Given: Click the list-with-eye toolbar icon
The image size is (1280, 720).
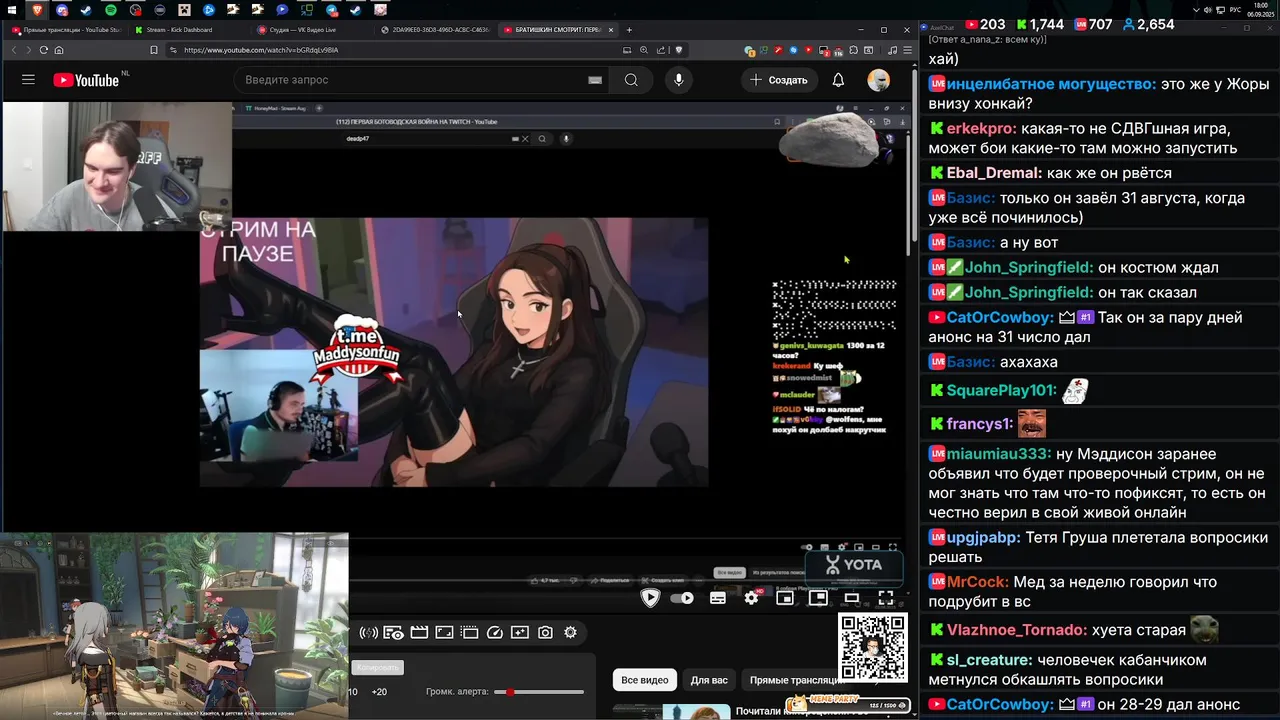Looking at the screenshot, I should [x=393, y=632].
